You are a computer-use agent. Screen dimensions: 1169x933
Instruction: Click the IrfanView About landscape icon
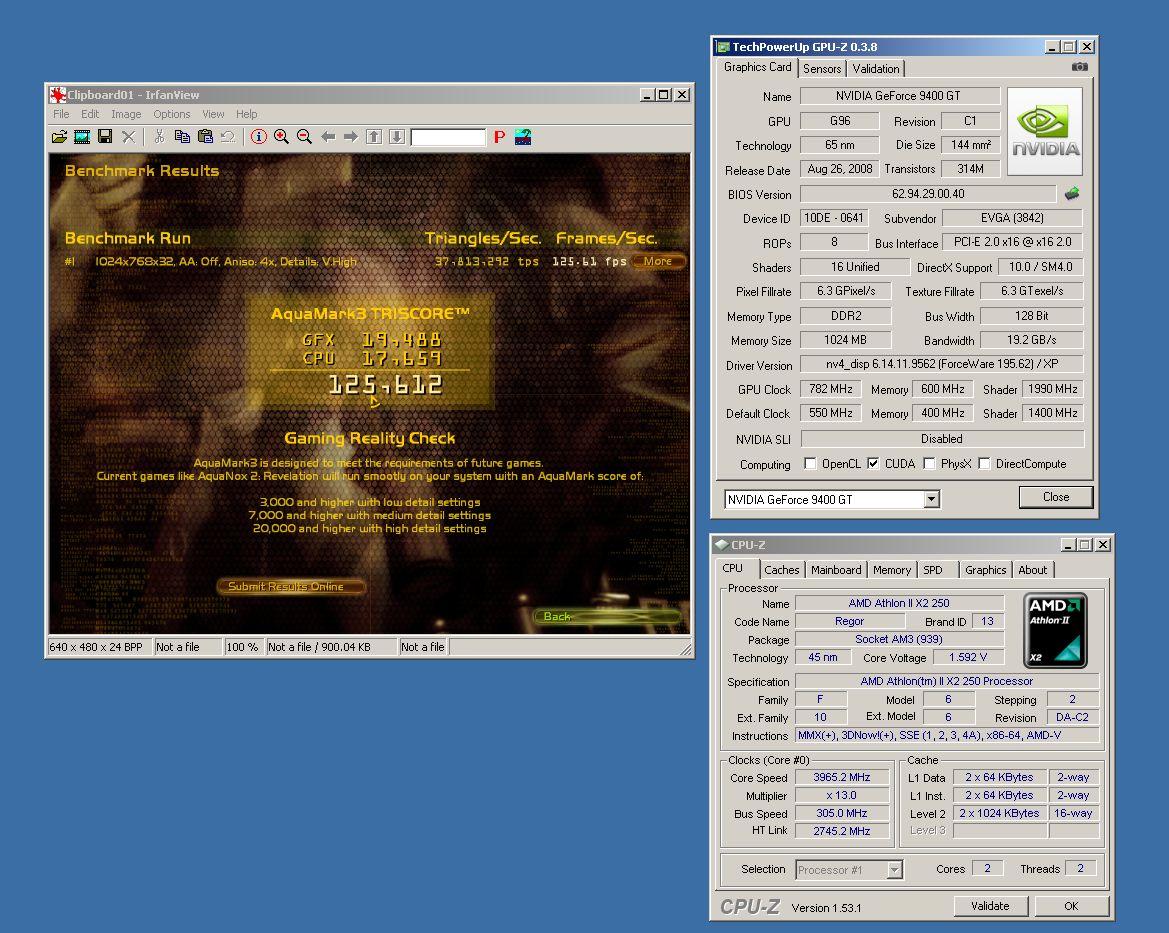tap(523, 136)
